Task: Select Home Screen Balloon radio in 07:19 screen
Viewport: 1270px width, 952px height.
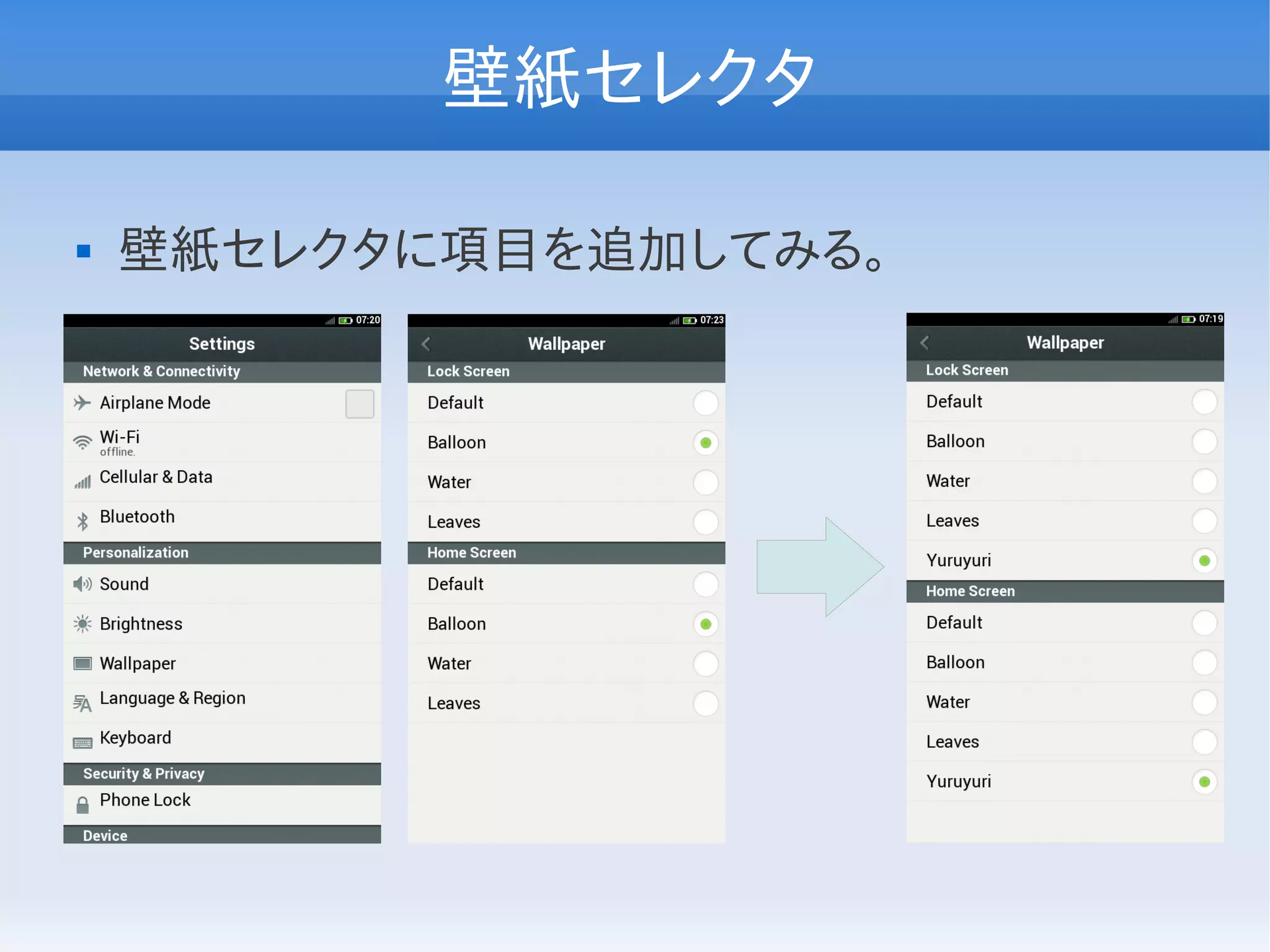Action: (x=1204, y=662)
